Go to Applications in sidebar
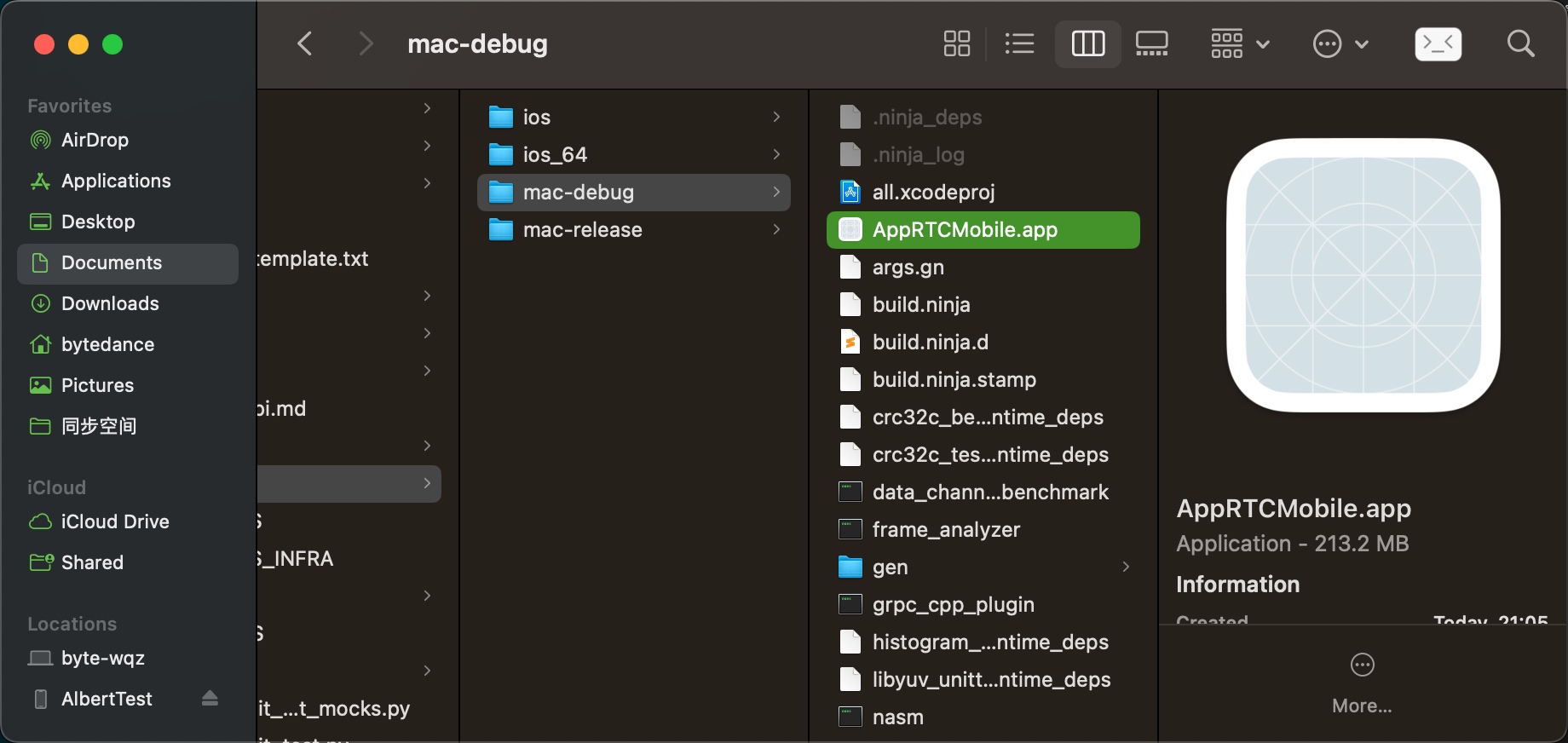This screenshot has height=743, width=1568. point(116,181)
